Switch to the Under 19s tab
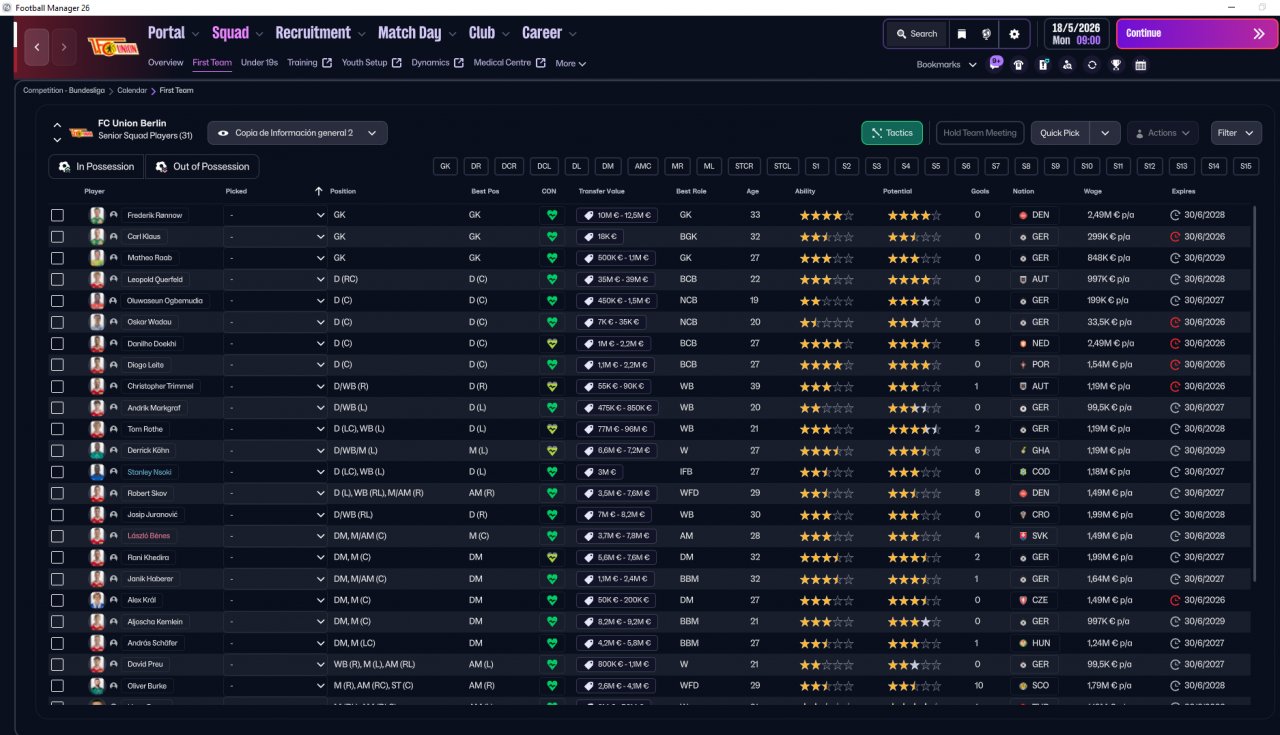This screenshot has height=735, width=1280. 259,63
